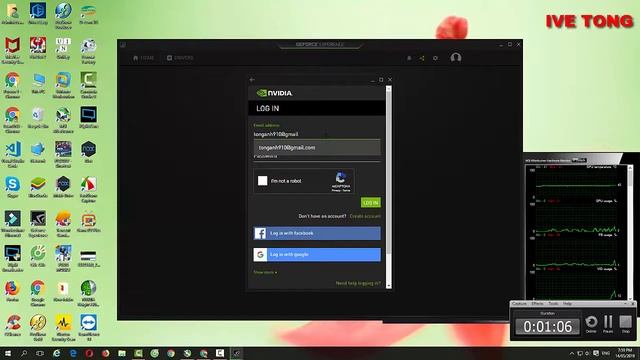
Task: Click the Email address input field
Action: click(317, 134)
